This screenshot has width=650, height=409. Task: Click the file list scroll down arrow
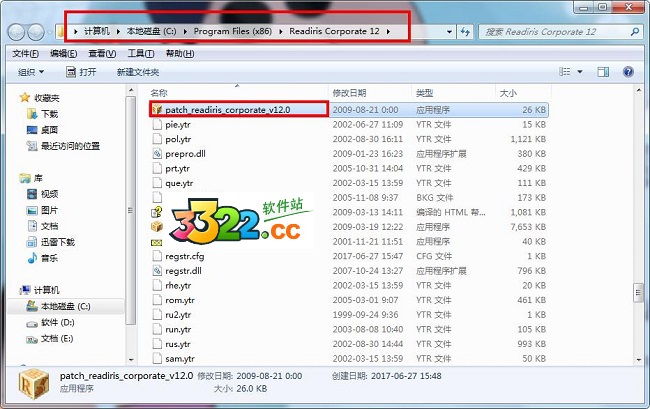click(638, 359)
